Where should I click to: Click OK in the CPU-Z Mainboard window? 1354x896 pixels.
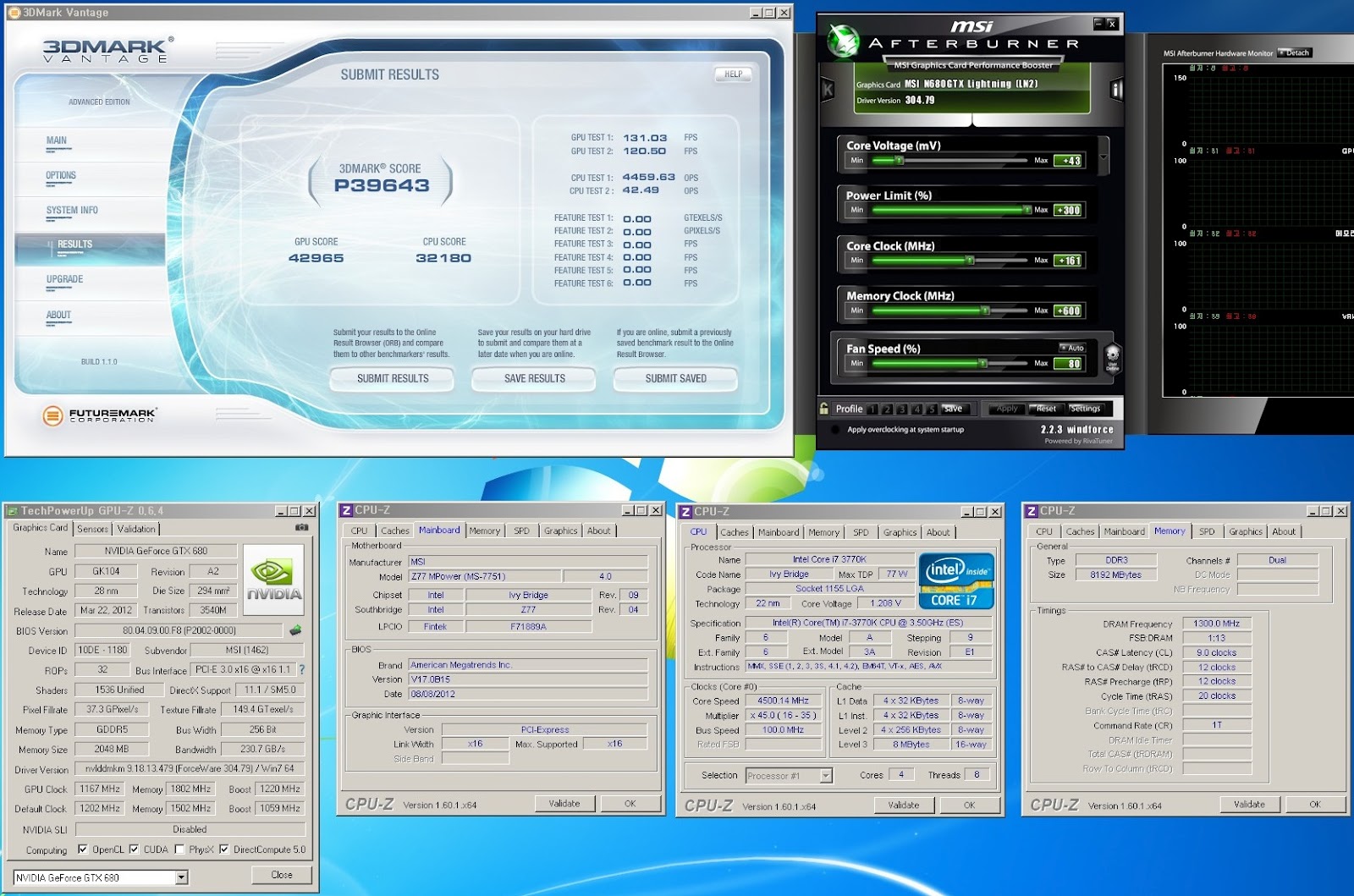click(x=630, y=804)
